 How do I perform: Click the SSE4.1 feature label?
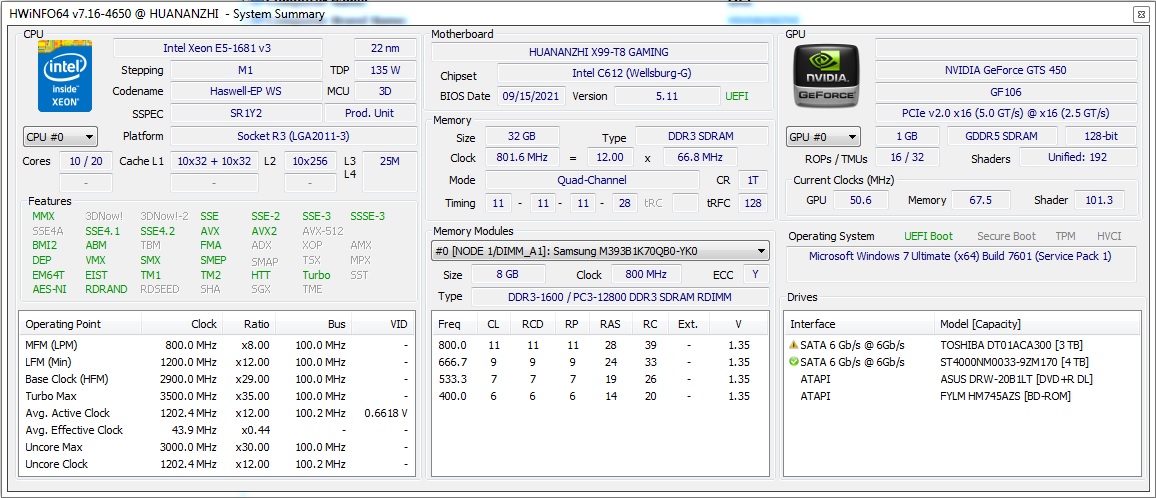[102, 231]
